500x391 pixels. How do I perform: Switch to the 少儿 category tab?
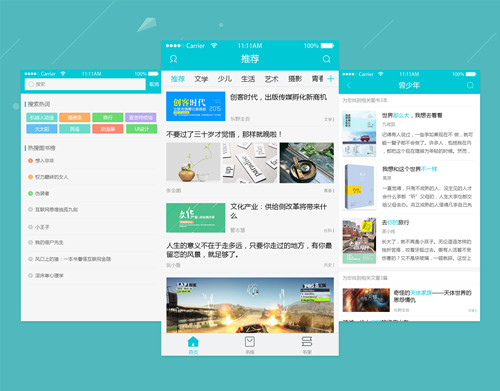coord(224,79)
